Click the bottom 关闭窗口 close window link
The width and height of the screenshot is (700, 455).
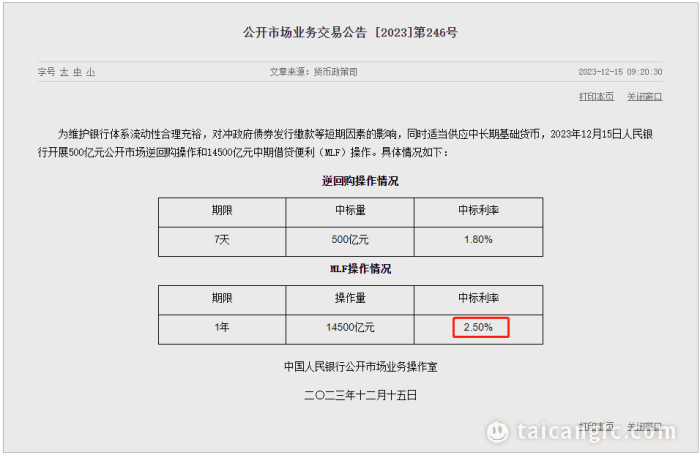645,426
